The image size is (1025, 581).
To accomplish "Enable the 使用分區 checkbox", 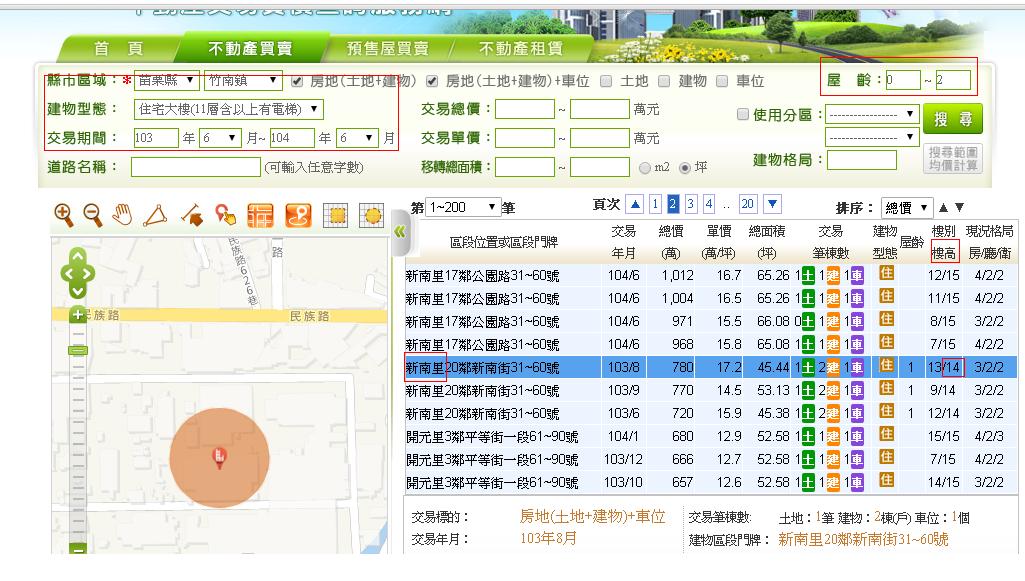I will click(743, 114).
